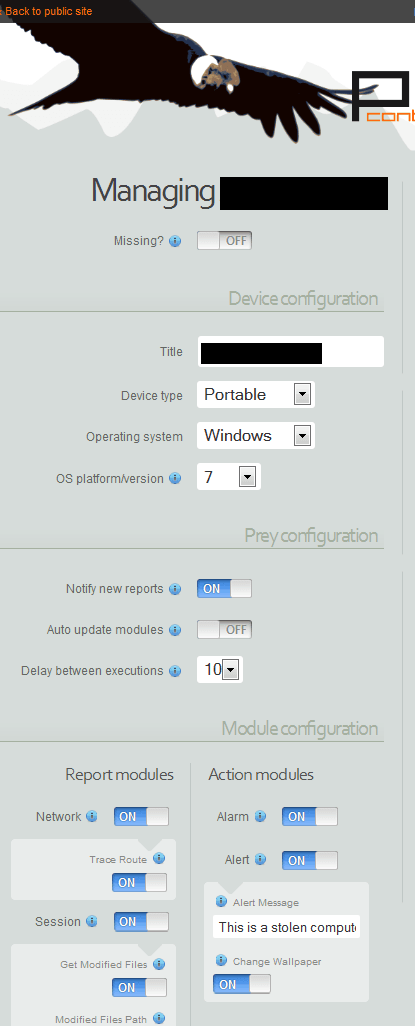This screenshot has width=415, height=1026.
Task: Enable Auto update modules switch
Action: (x=224, y=629)
